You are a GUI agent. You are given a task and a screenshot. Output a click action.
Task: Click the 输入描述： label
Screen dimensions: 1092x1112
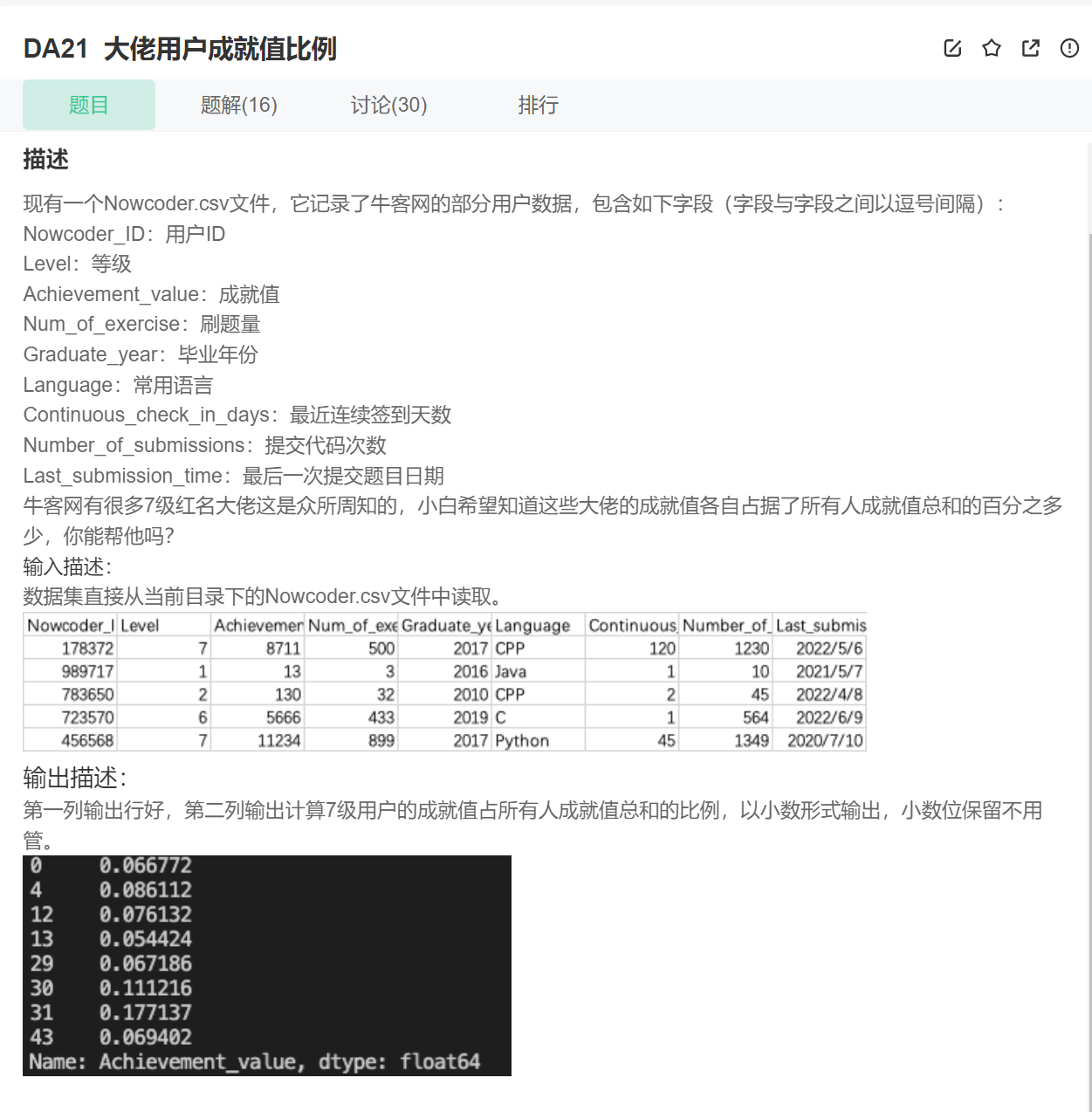pos(67,566)
